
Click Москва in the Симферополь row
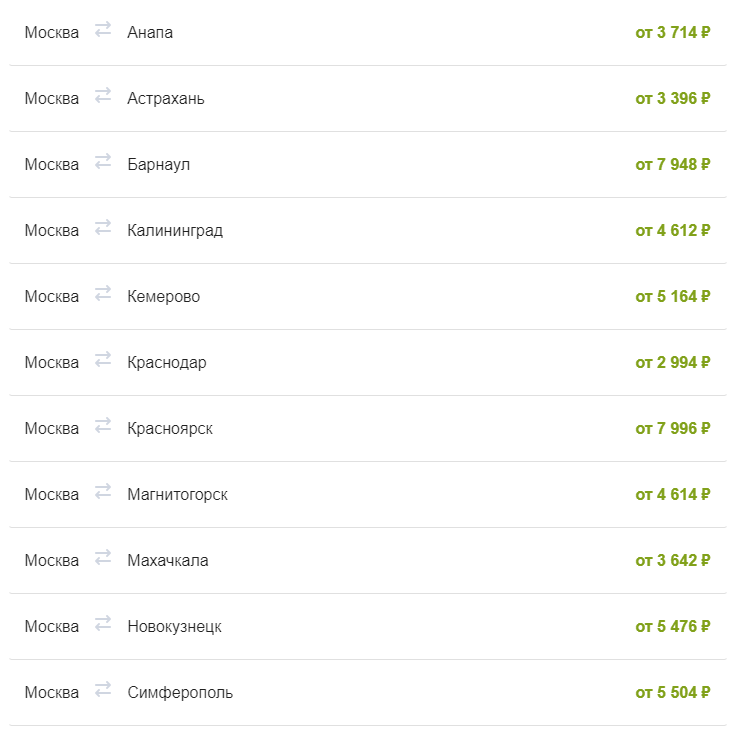coord(52,692)
